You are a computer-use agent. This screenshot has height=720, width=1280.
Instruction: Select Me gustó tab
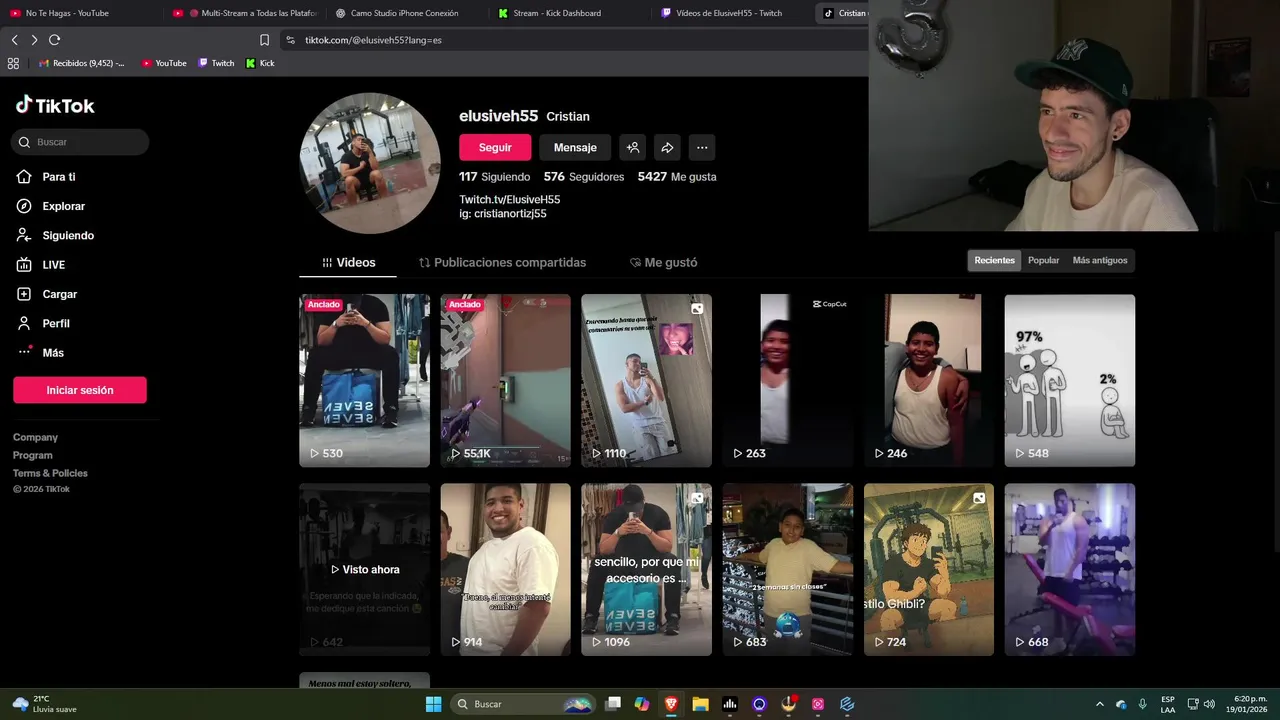pos(663,262)
